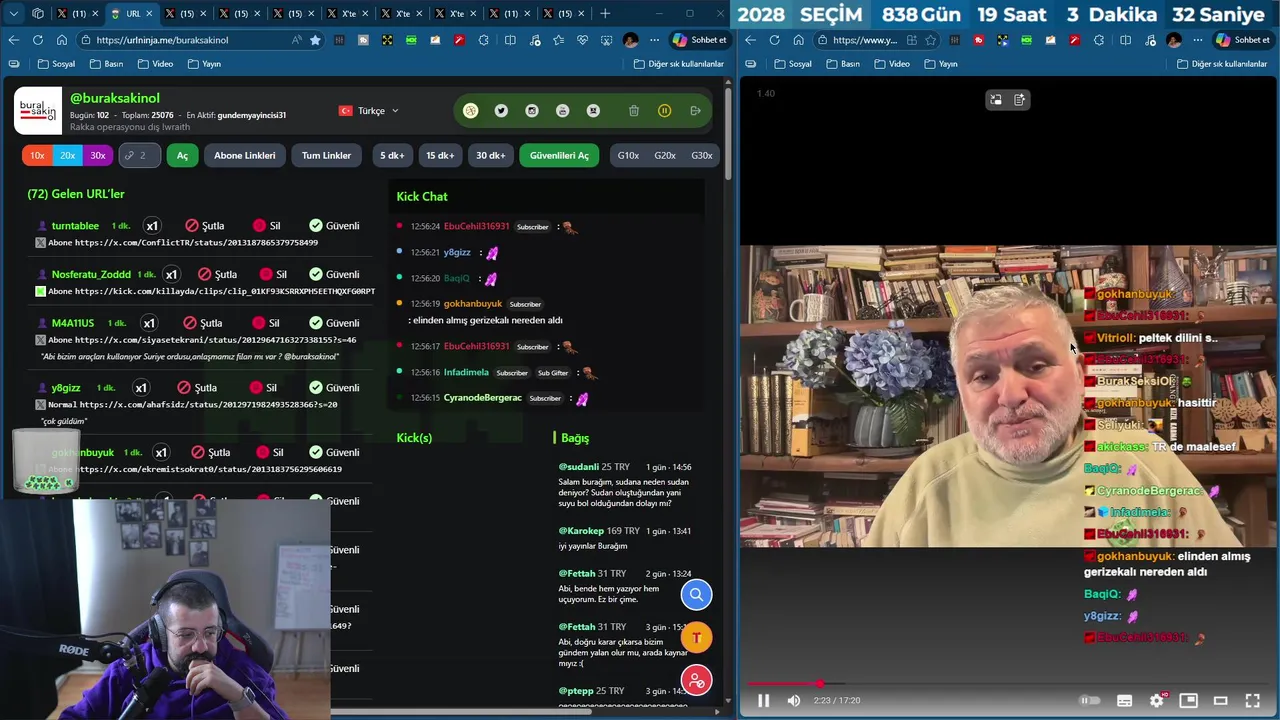Open the Türkçe language dropdown
The width and height of the screenshot is (1280, 720).
(369, 111)
